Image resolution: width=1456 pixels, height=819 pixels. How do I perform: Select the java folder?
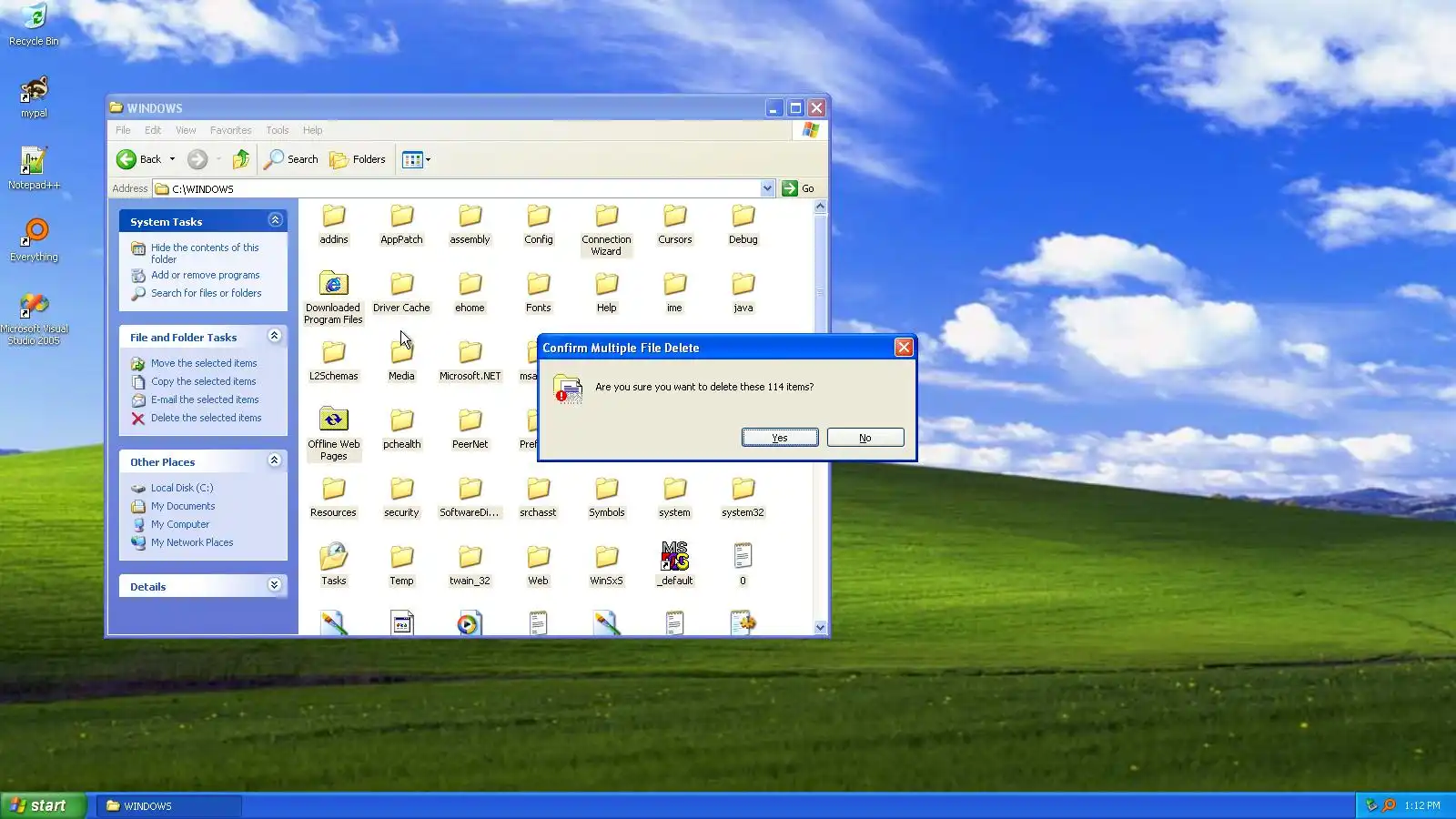743,293
